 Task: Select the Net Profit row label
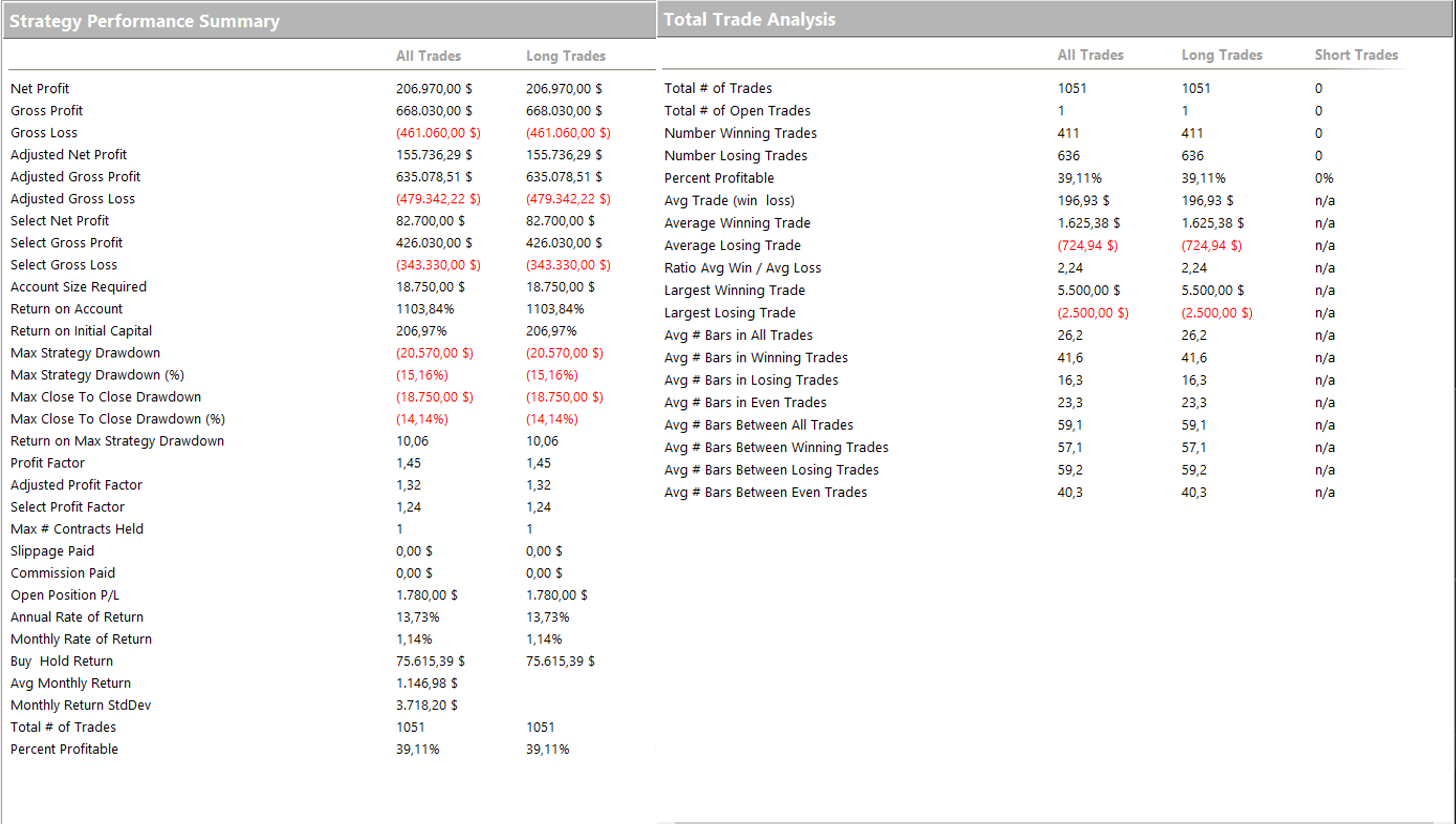click(x=39, y=88)
